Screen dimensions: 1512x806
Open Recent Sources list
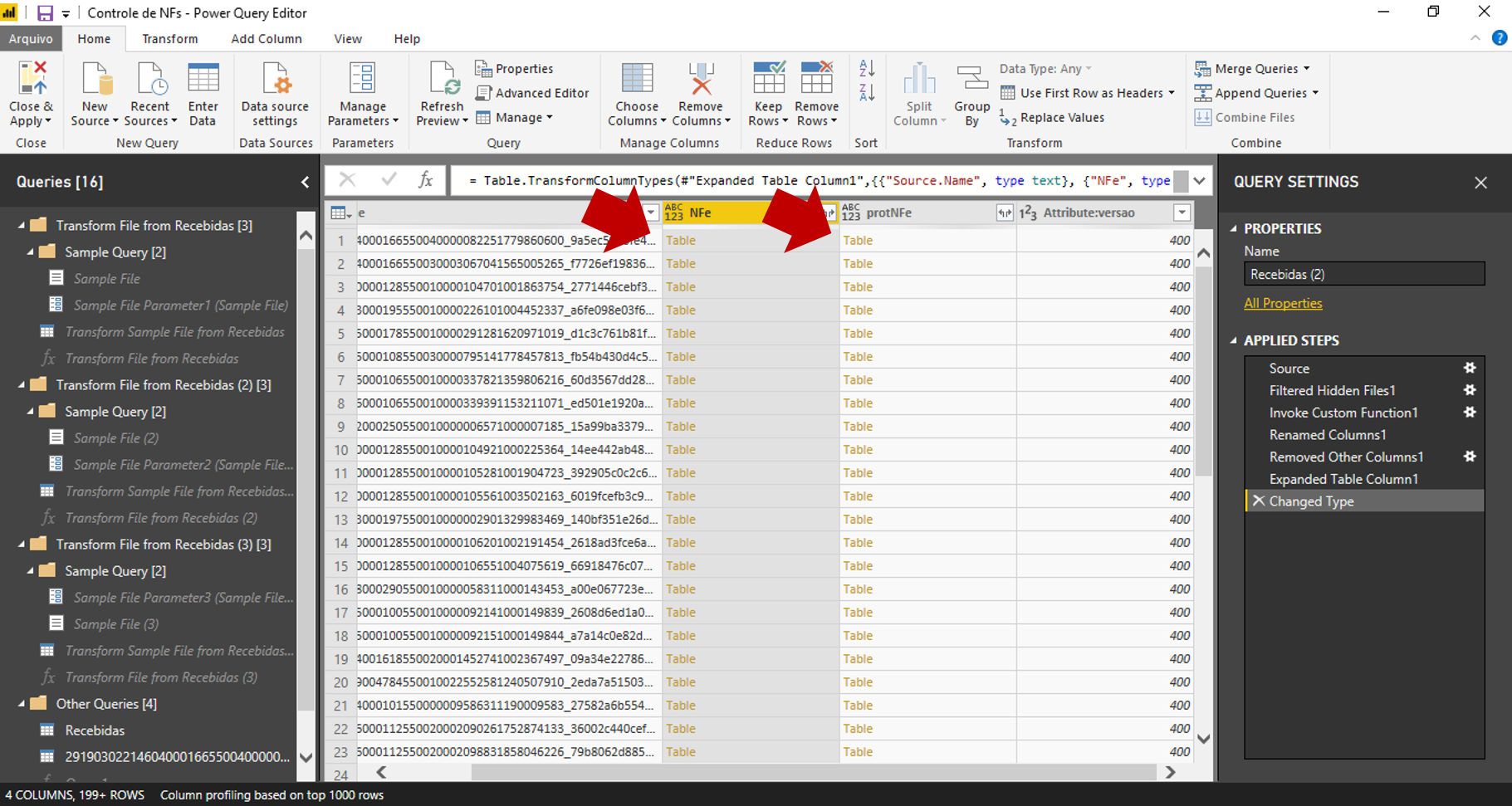[150, 94]
